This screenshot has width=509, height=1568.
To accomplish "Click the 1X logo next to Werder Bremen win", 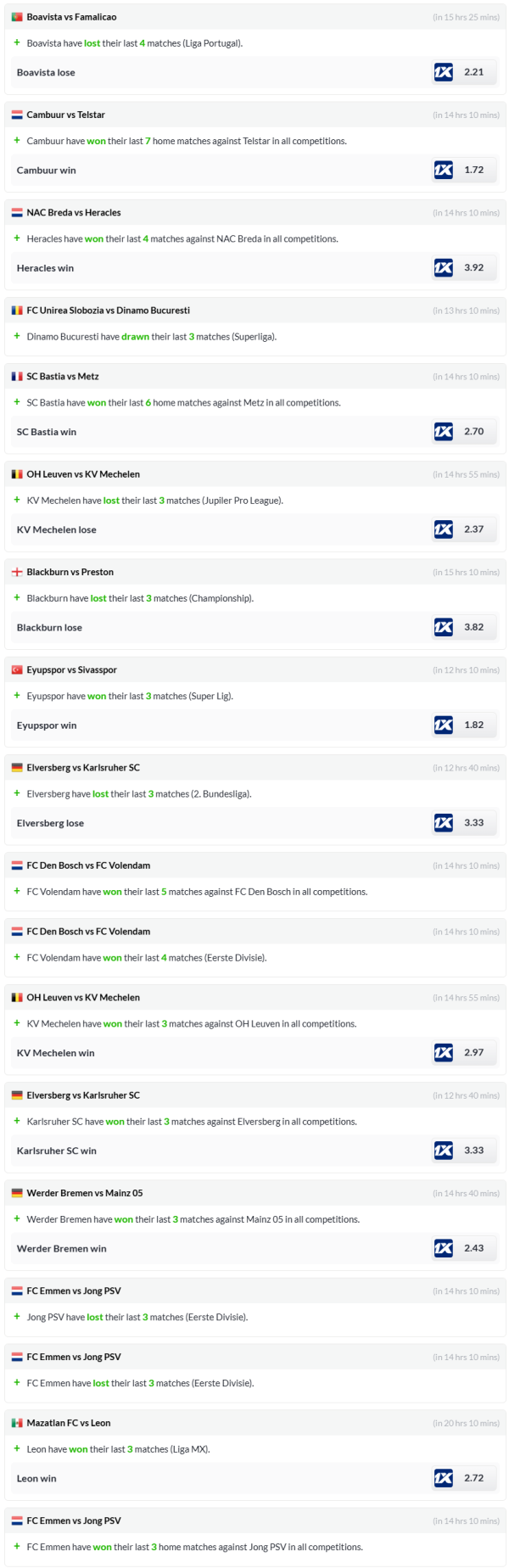I will pos(443,1248).
